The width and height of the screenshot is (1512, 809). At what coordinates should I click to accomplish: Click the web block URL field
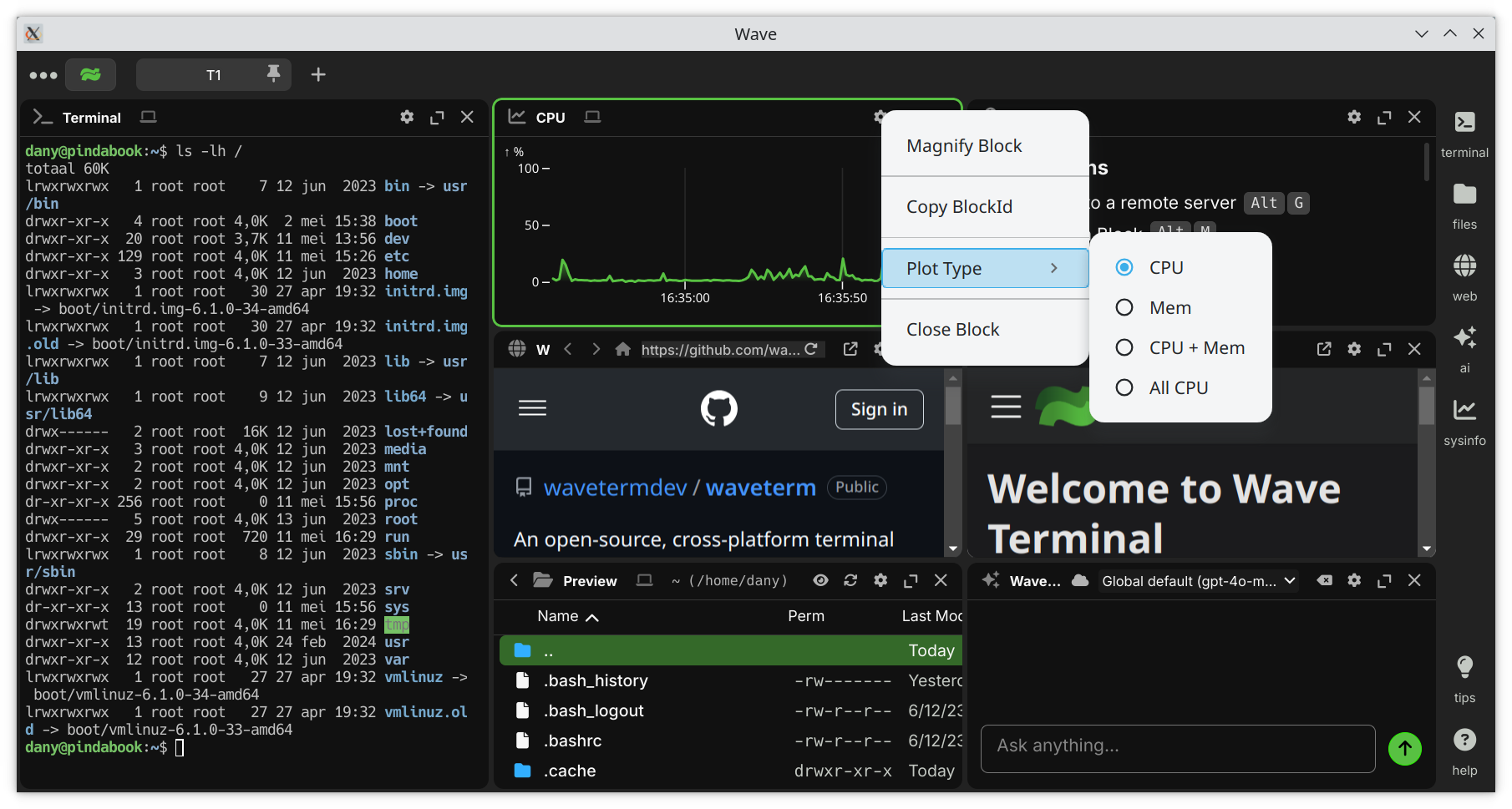(721, 349)
